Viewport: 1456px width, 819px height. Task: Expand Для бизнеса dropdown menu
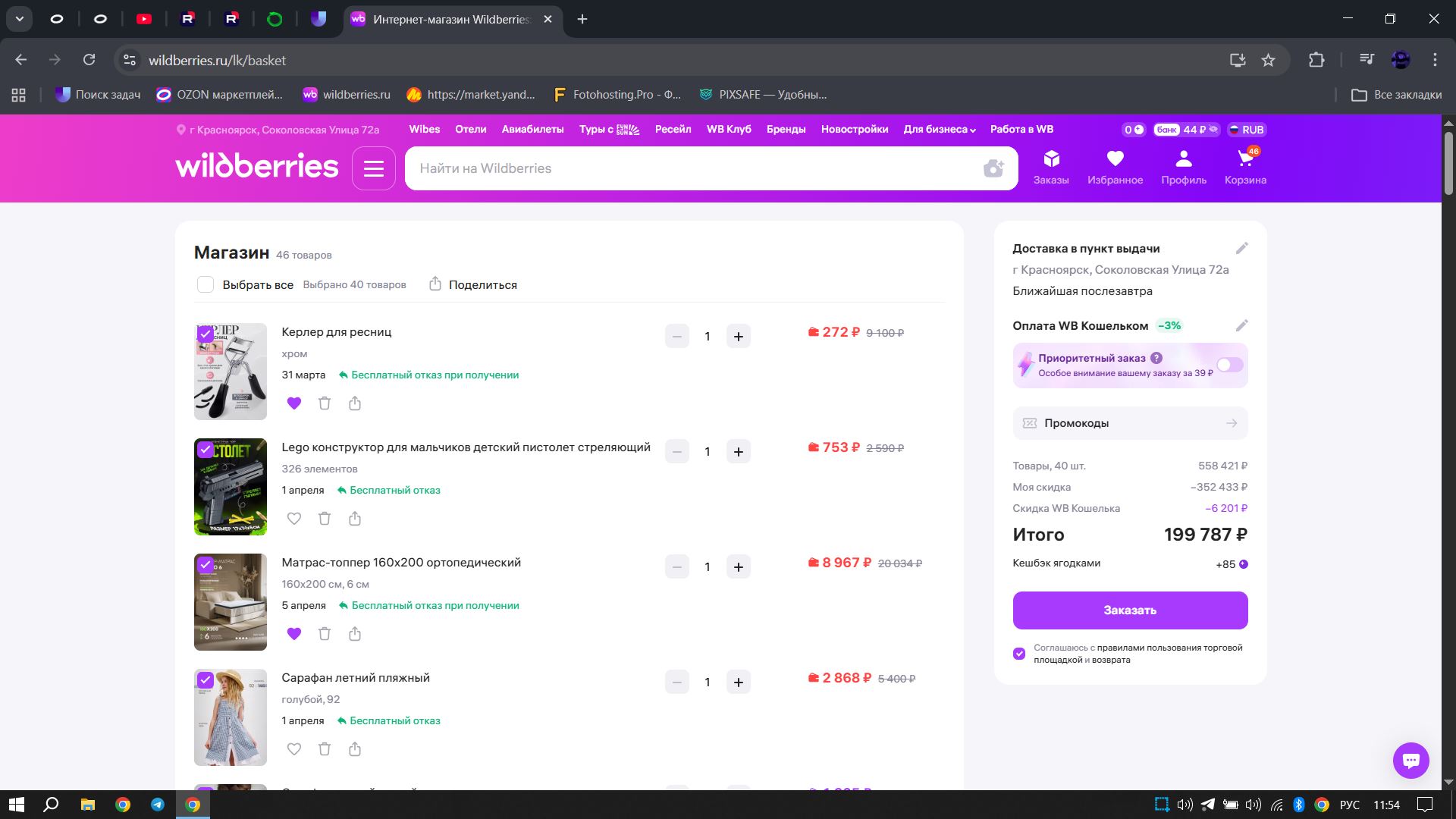point(939,130)
